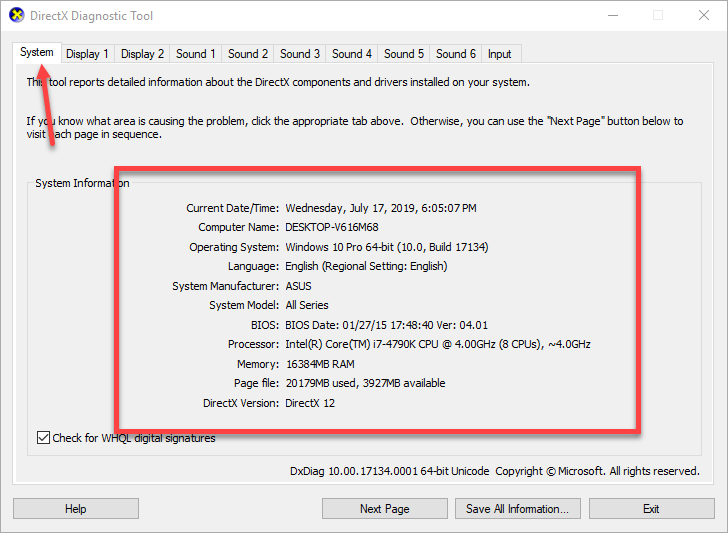Click the DirectX logo icon in title bar
This screenshot has width=728, height=533.
(x=17, y=15)
